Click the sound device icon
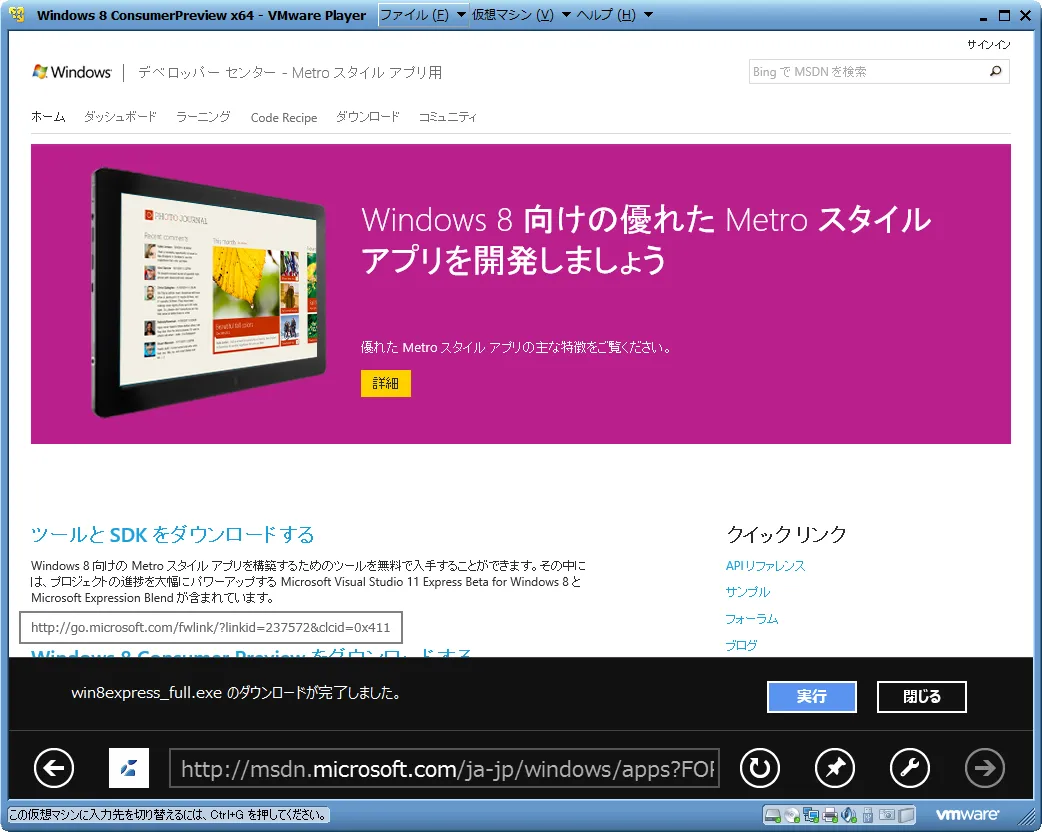 [x=848, y=815]
